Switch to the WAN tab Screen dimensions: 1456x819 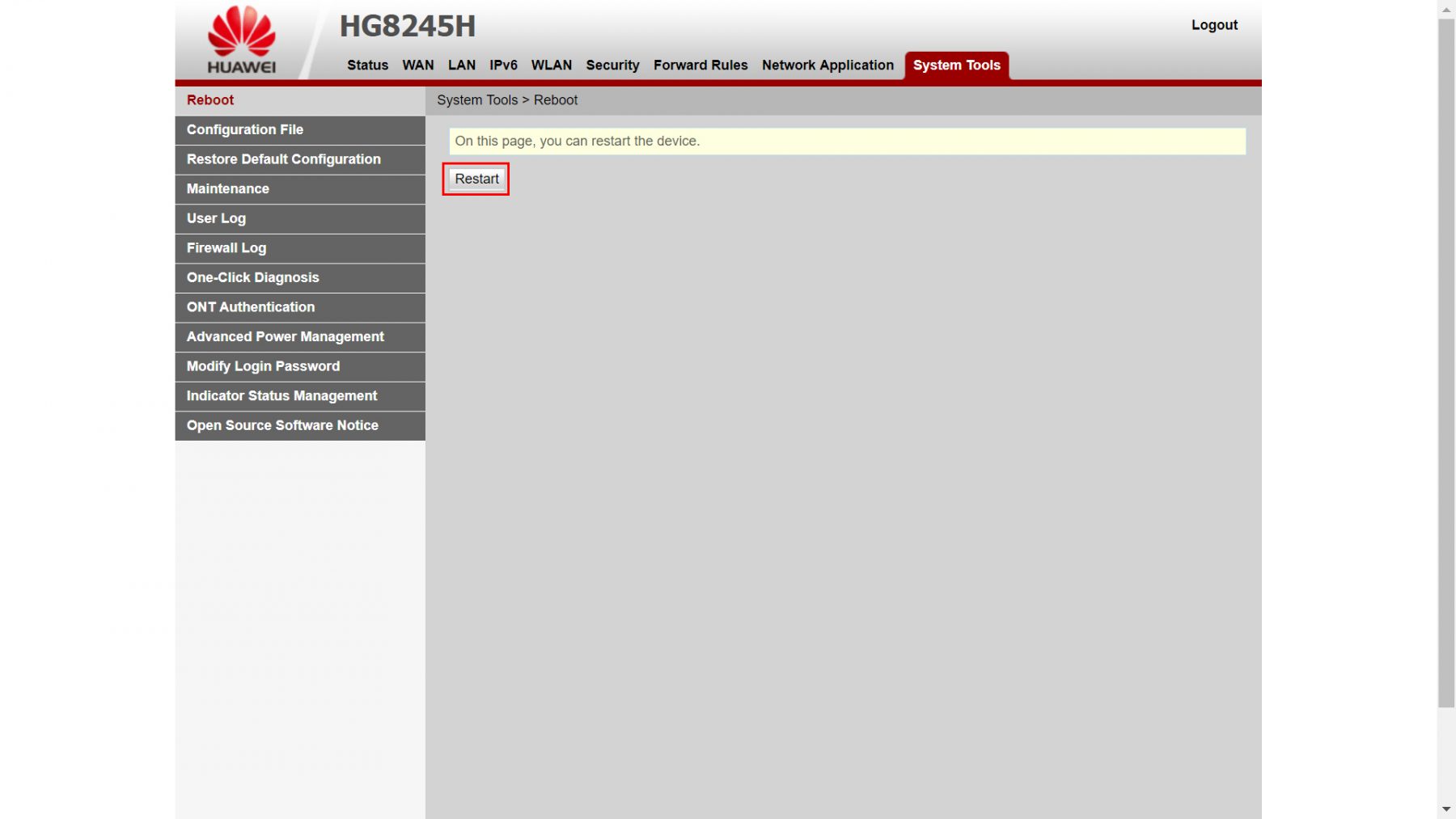(x=417, y=65)
